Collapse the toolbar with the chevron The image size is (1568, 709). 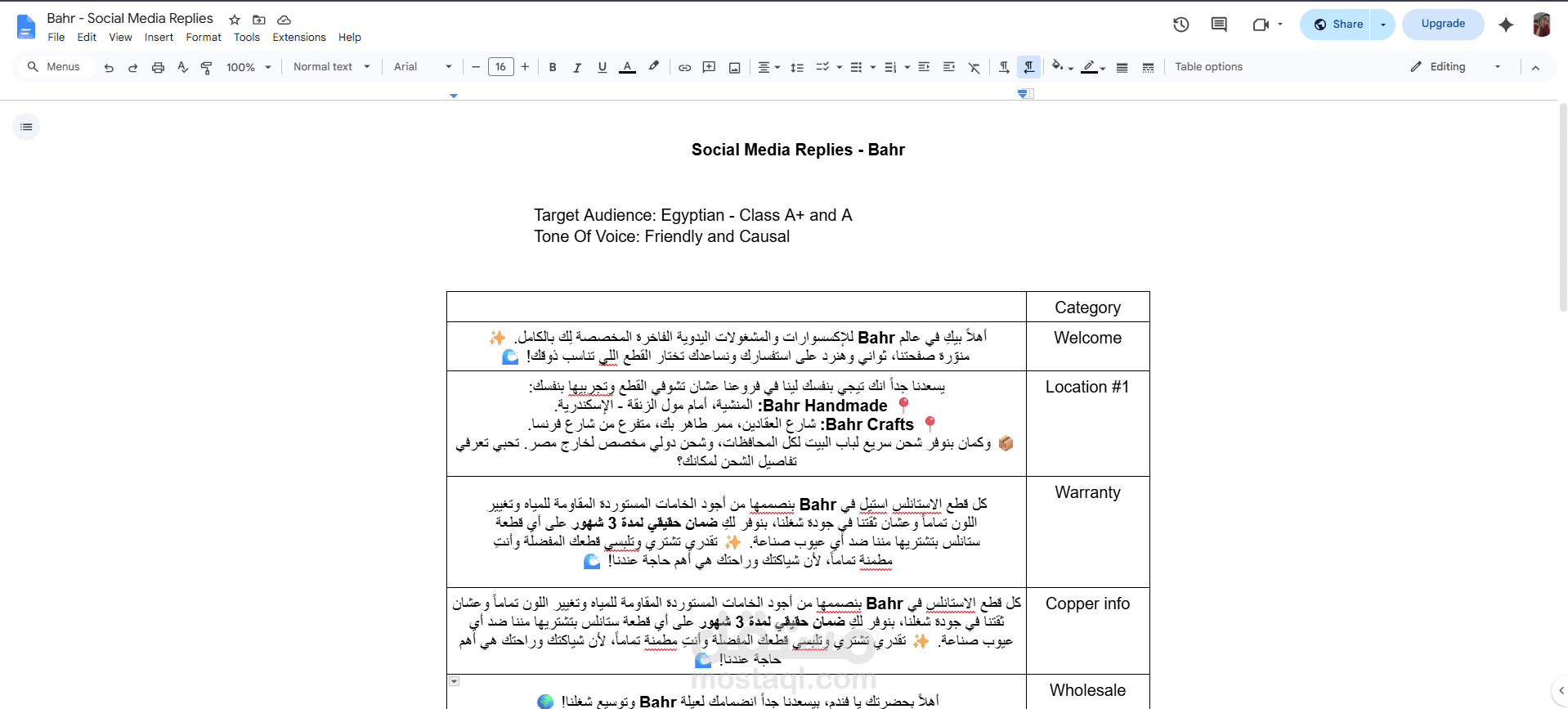tap(1535, 67)
